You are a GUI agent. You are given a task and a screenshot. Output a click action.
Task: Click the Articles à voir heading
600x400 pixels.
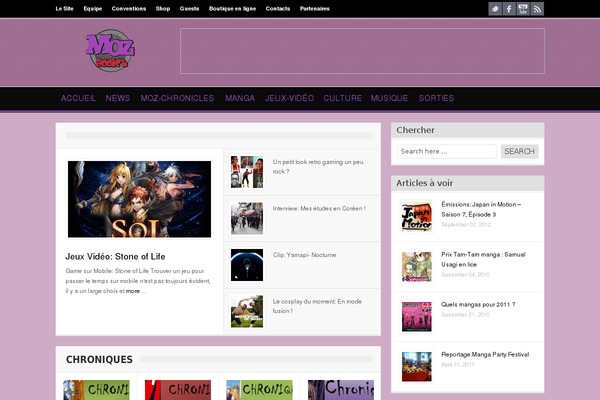424,183
